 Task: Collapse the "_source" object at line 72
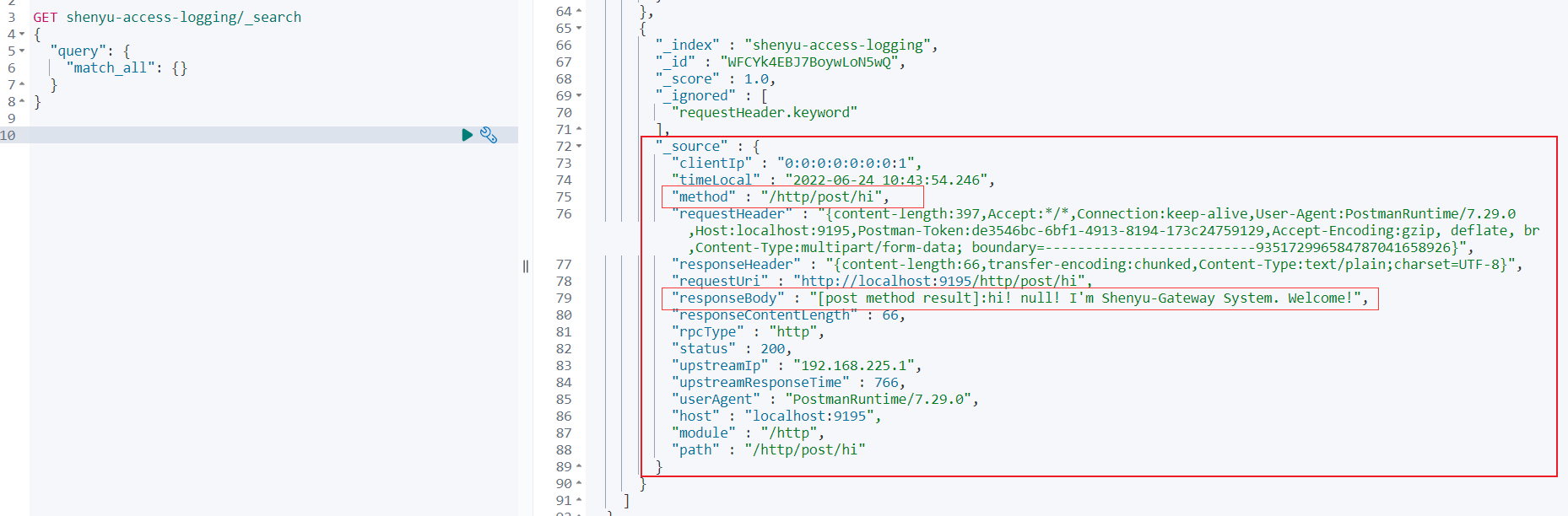[579, 147]
